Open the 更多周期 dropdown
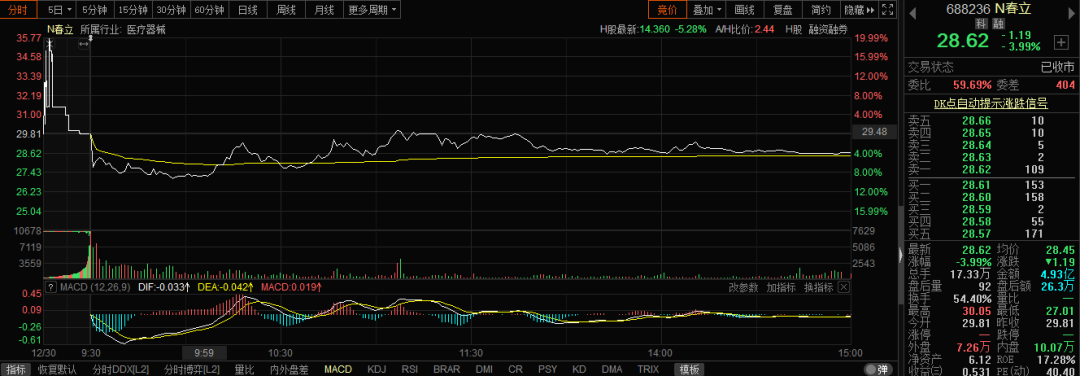This screenshot has width=1080, height=376. point(373,10)
